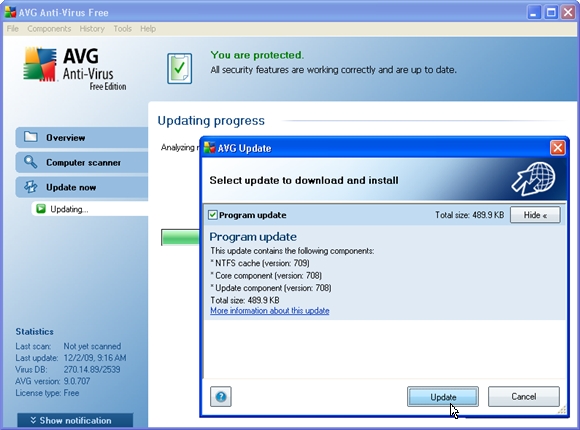
Task: Minimize the AVG Anti-Virus Free window
Action: pos(533,12)
